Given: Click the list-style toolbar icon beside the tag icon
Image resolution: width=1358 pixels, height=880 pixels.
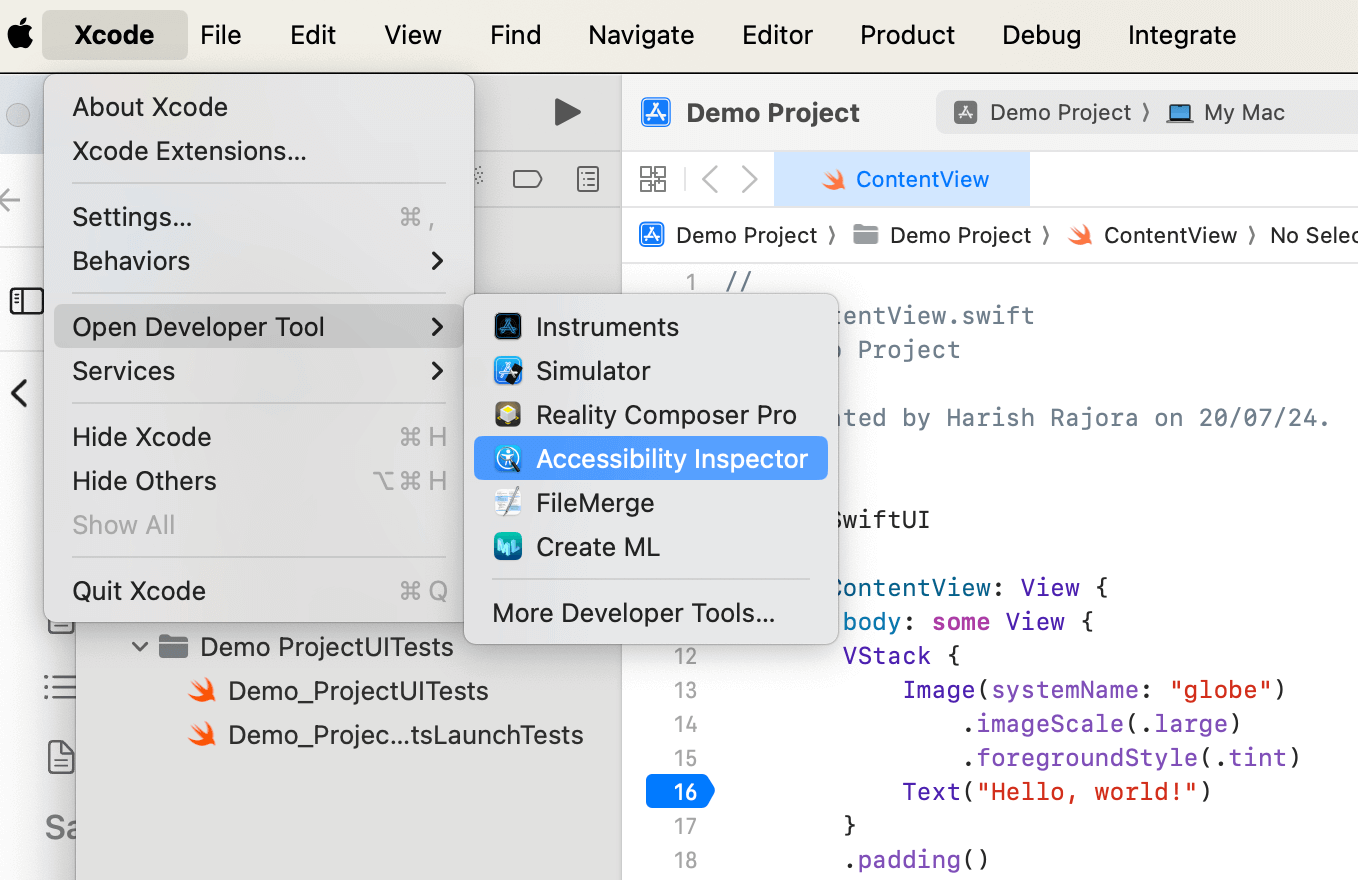Looking at the screenshot, I should (x=587, y=178).
